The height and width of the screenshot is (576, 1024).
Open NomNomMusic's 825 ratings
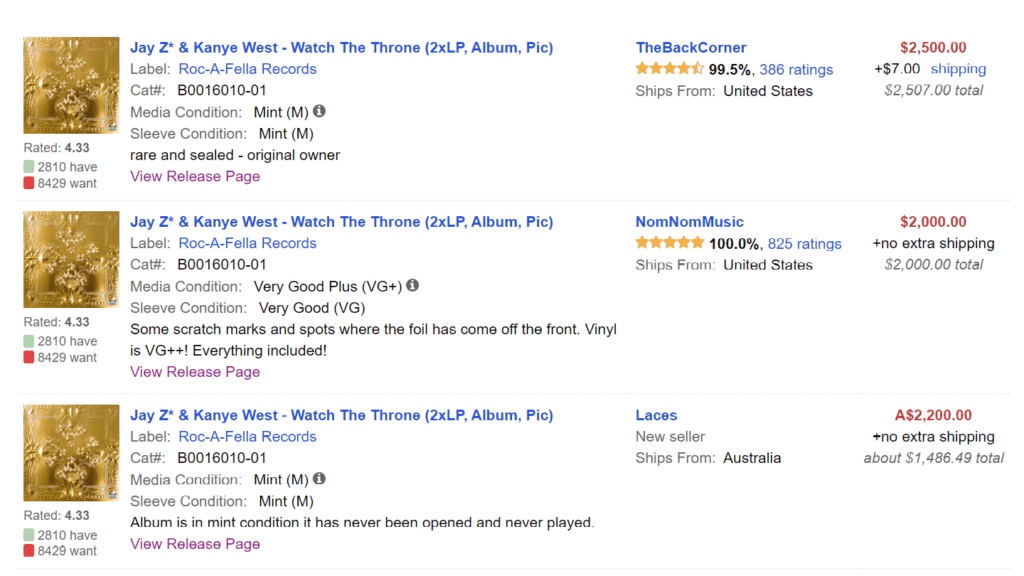point(804,243)
